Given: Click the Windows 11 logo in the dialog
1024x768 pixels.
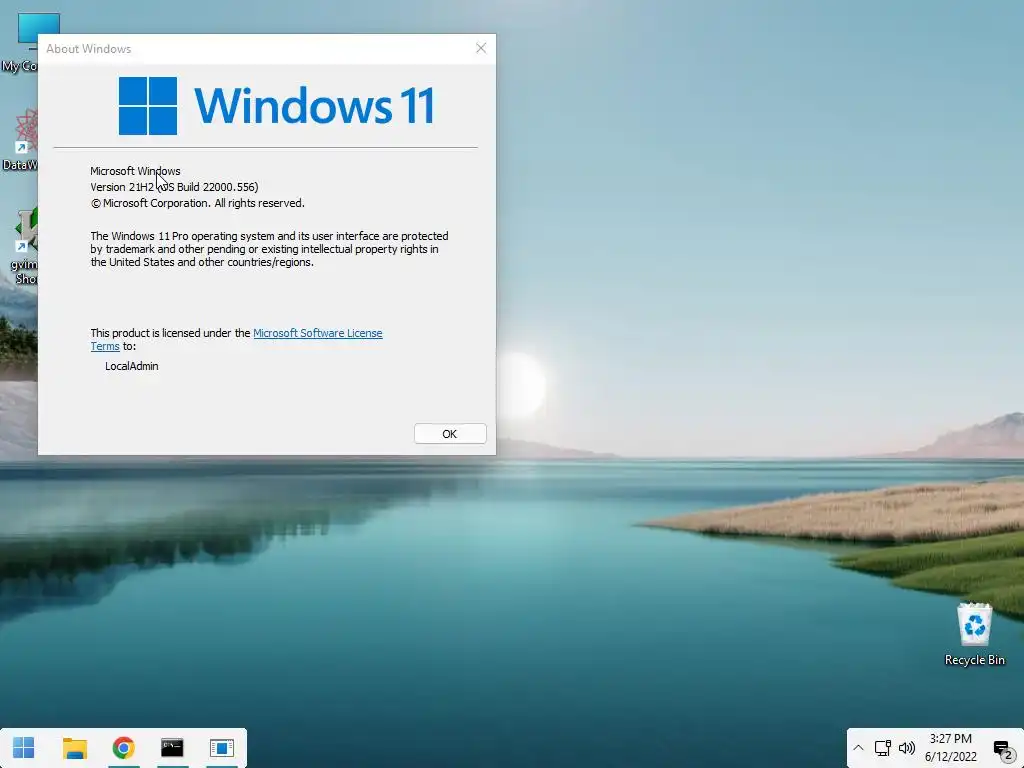Looking at the screenshot, I should (x=276, y=106).
